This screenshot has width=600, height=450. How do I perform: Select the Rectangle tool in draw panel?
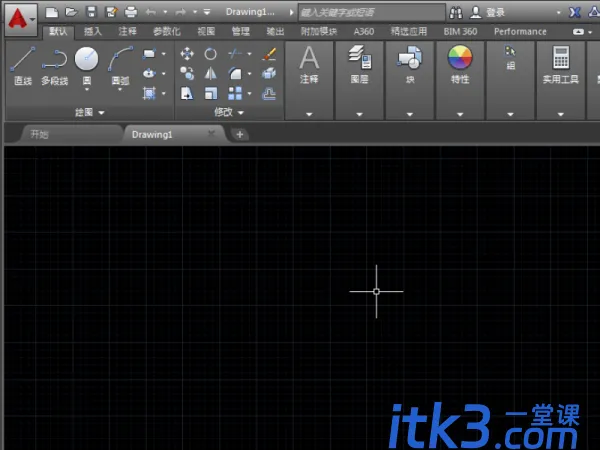tap(149, 54)
